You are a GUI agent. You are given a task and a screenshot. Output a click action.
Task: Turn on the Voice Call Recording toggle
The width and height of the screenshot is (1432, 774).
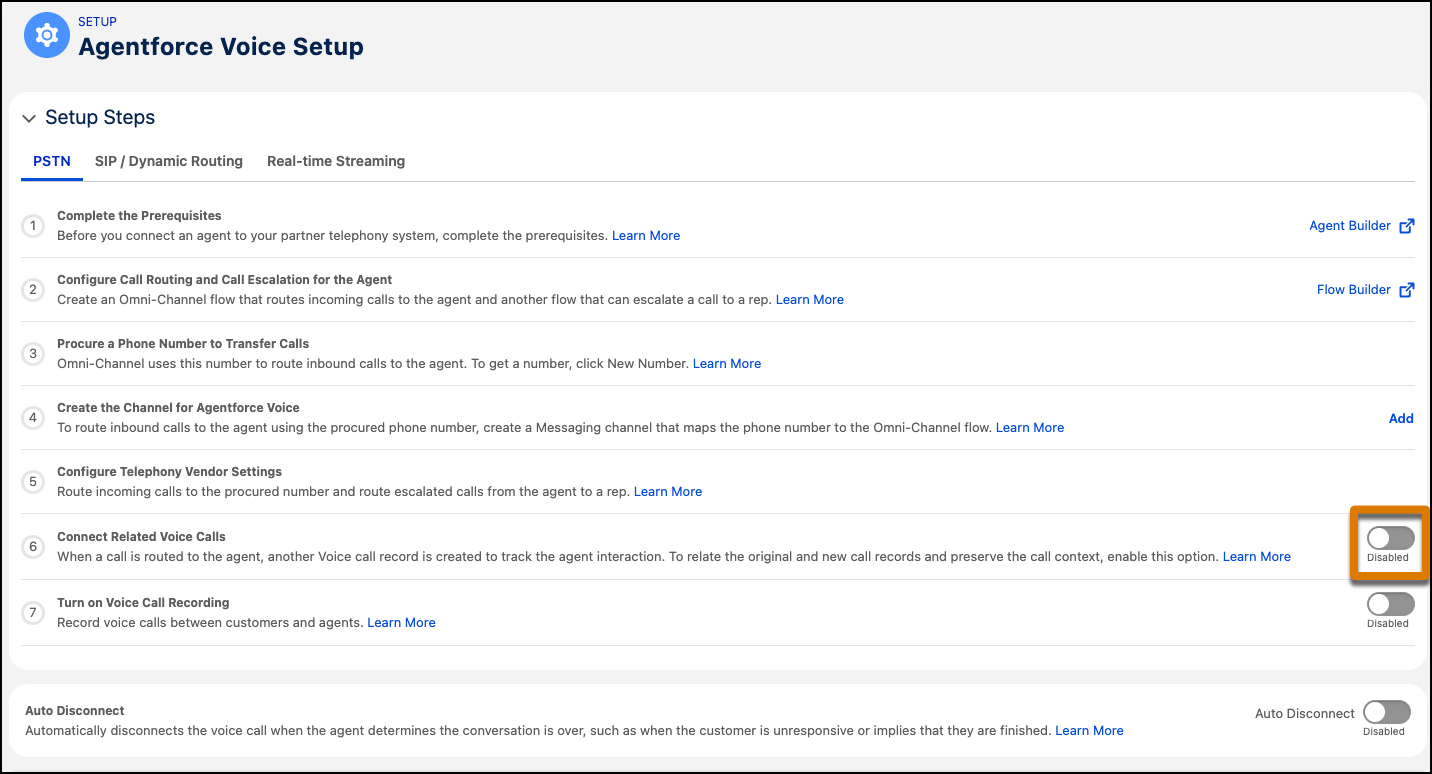tap(1390, 604)
